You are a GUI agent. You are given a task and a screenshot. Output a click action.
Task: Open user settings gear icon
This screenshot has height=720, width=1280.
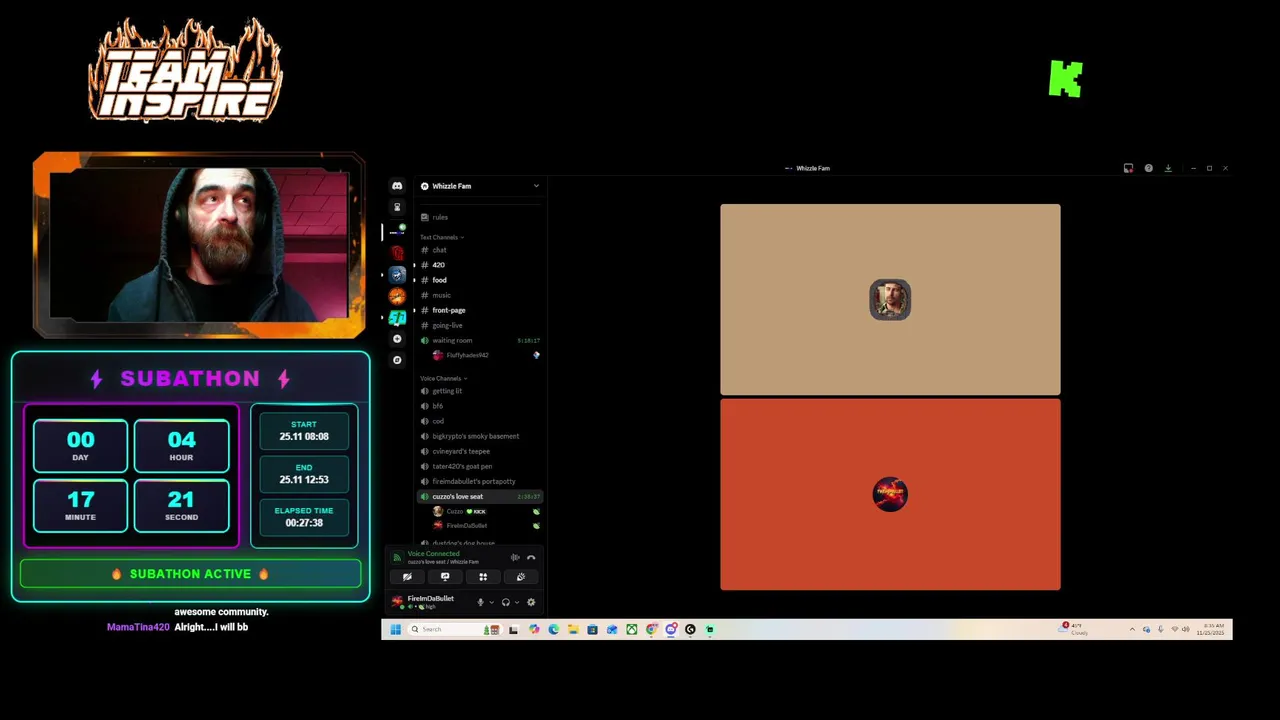[x=531, y=602]
